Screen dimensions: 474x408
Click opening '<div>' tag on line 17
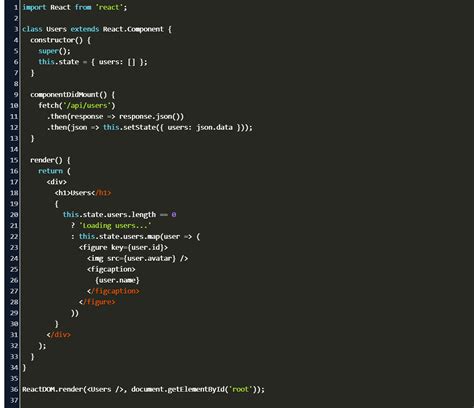coord(56,182)
